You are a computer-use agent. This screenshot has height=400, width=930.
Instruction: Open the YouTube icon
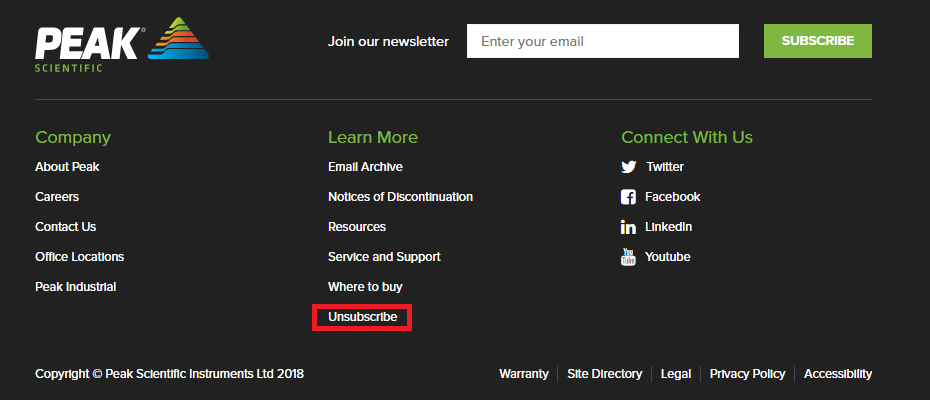(628, 257)
